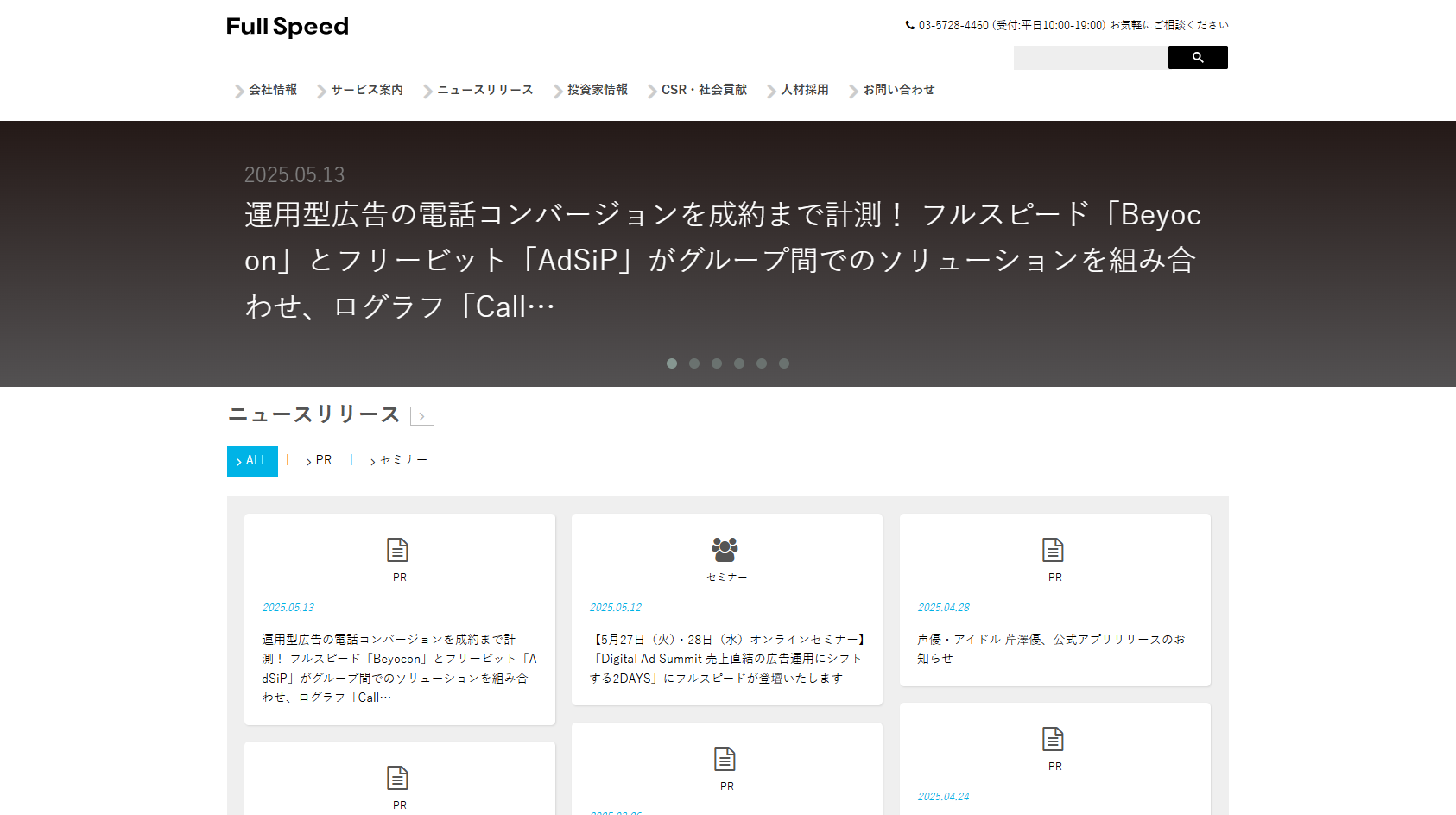The width and height of the screenshot is (1456, 815).
Task: Select the fourth carousel dot
Action: pos(739,363)
